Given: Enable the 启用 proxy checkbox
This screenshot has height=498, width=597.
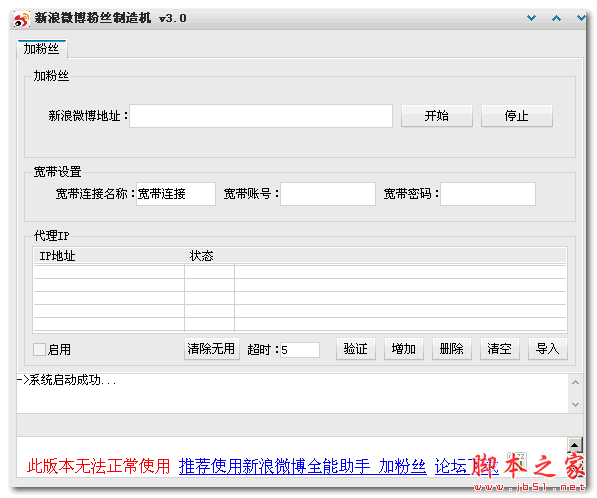Looking at the screenshot, I should coord(39,350).
